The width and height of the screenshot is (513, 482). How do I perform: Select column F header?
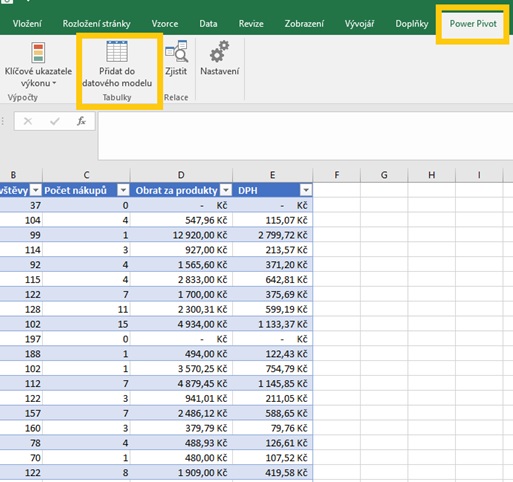click(x=337, y=175)
